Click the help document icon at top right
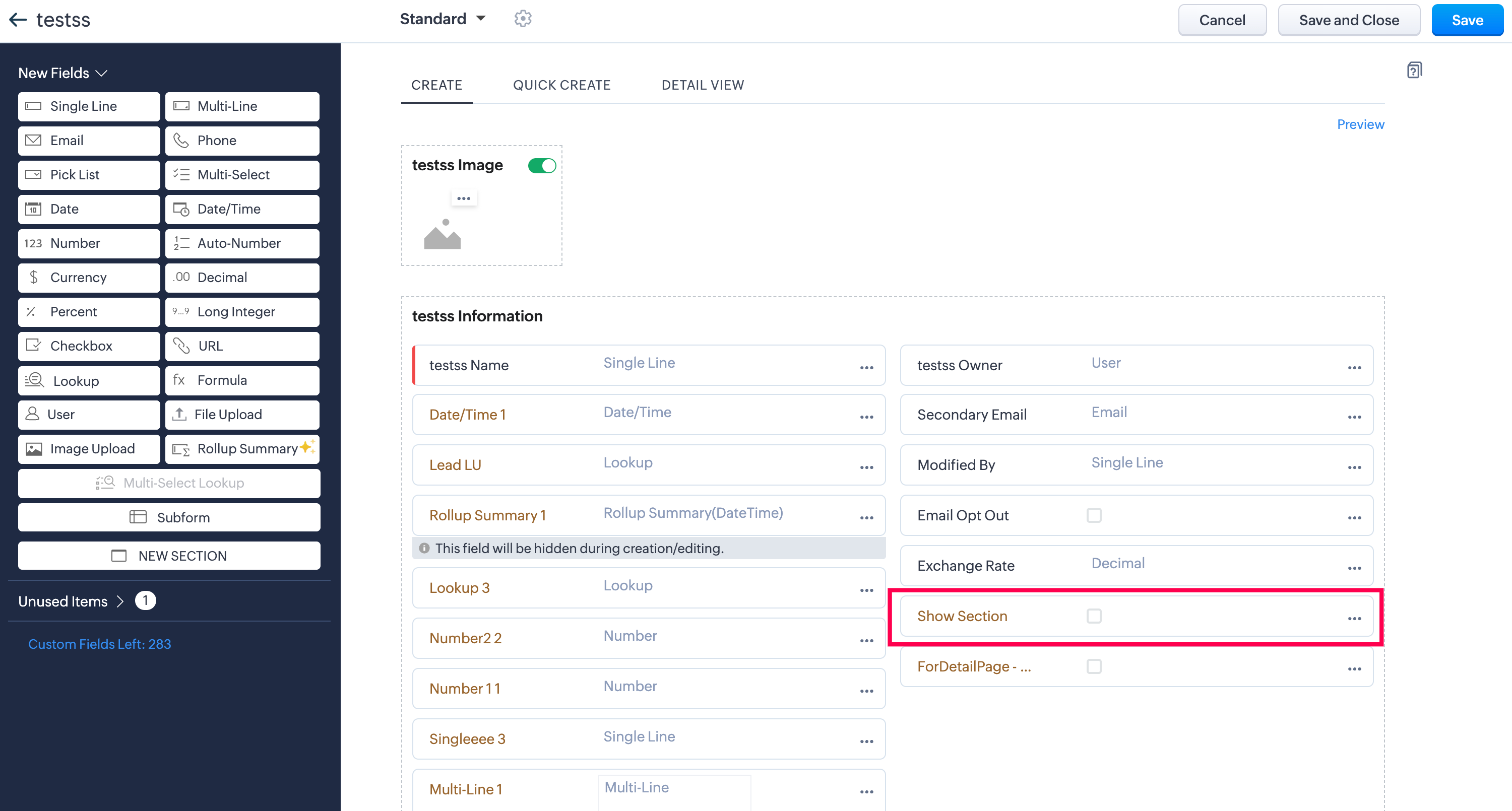Viewport: 1512px width, 811px height. [x=1414, y=71]
